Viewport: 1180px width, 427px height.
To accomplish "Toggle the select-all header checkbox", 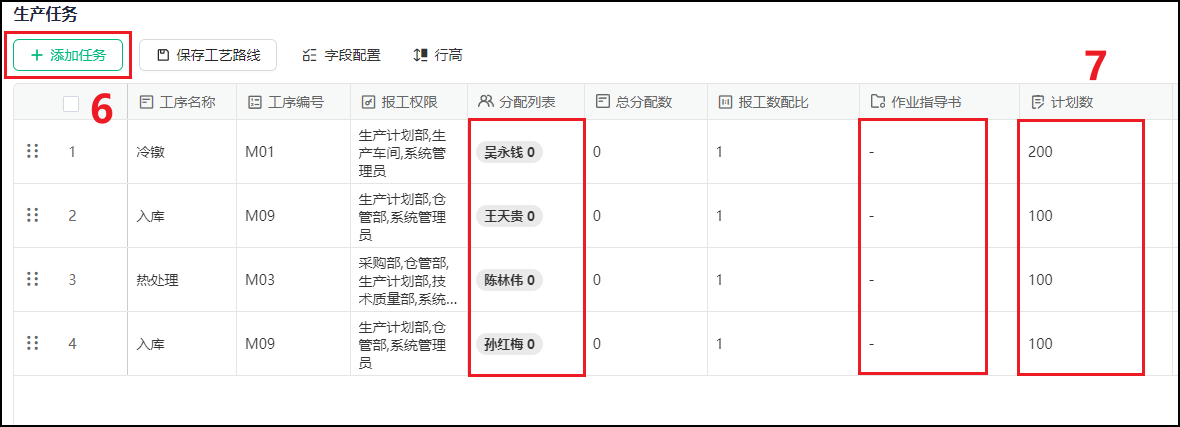I will point(71,102).
